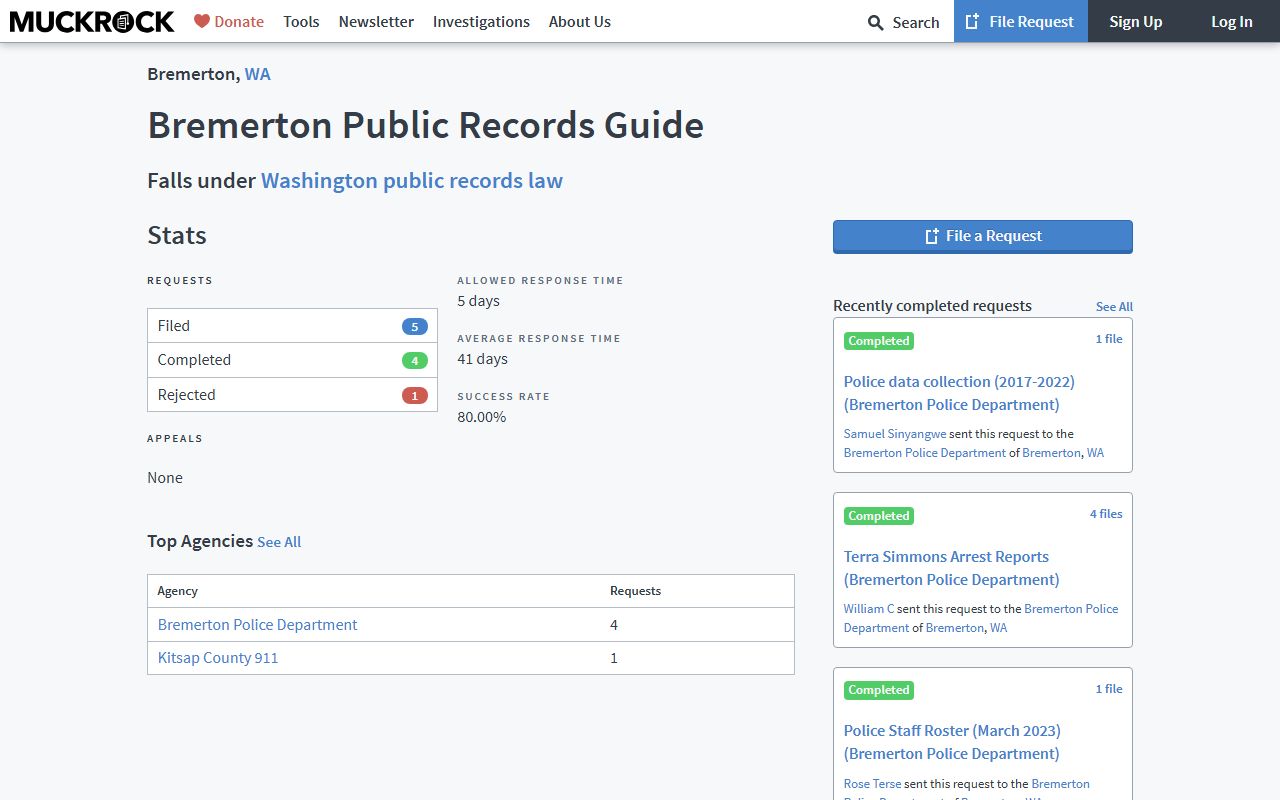Visit Rose Terse's user profile
The height and width of the screenshot is (800, 1280).
[872, 784]
